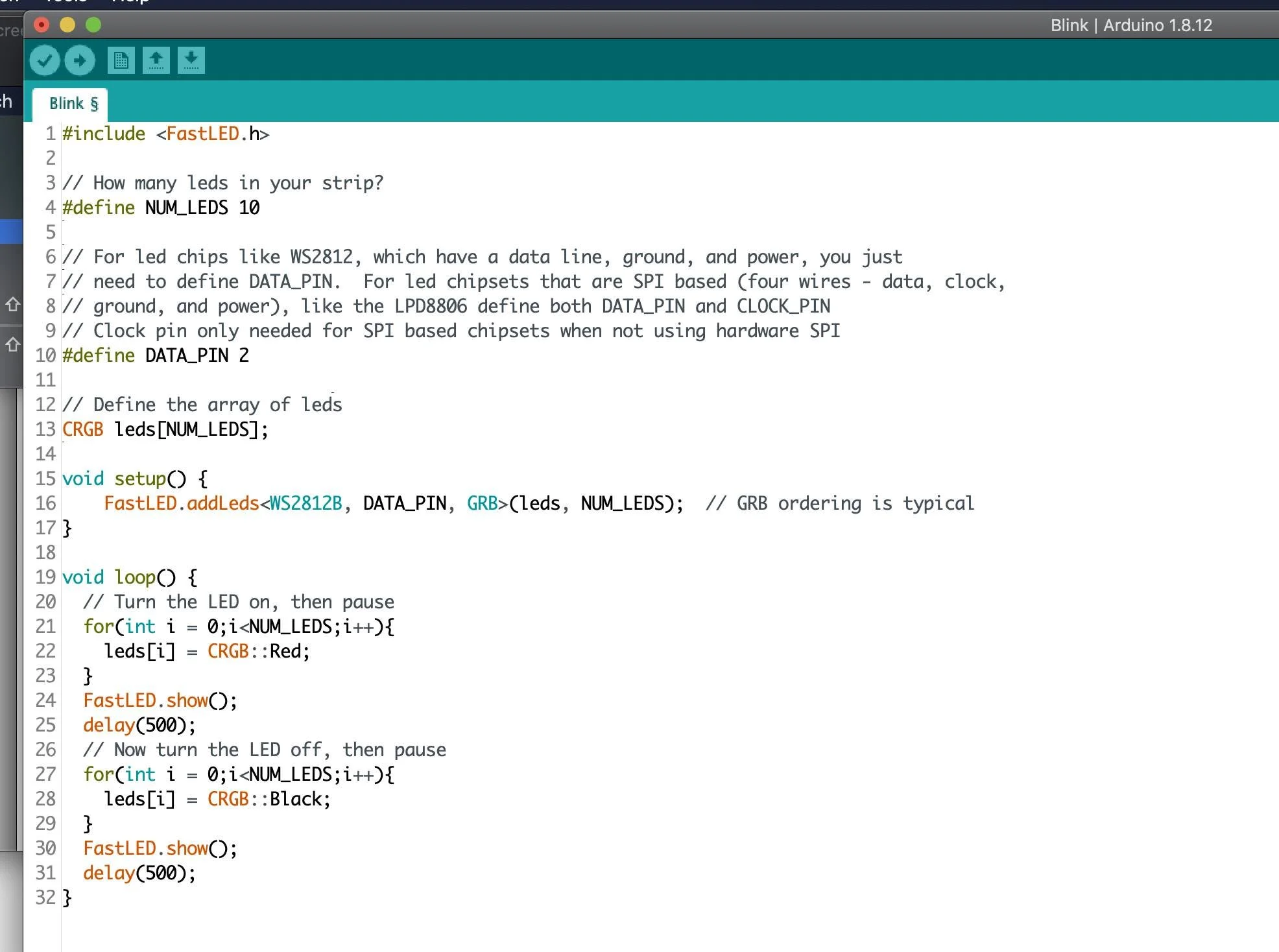Create a new sketch with the New icon
Screen dimensions: 1279x952
(x=121, y=61)
